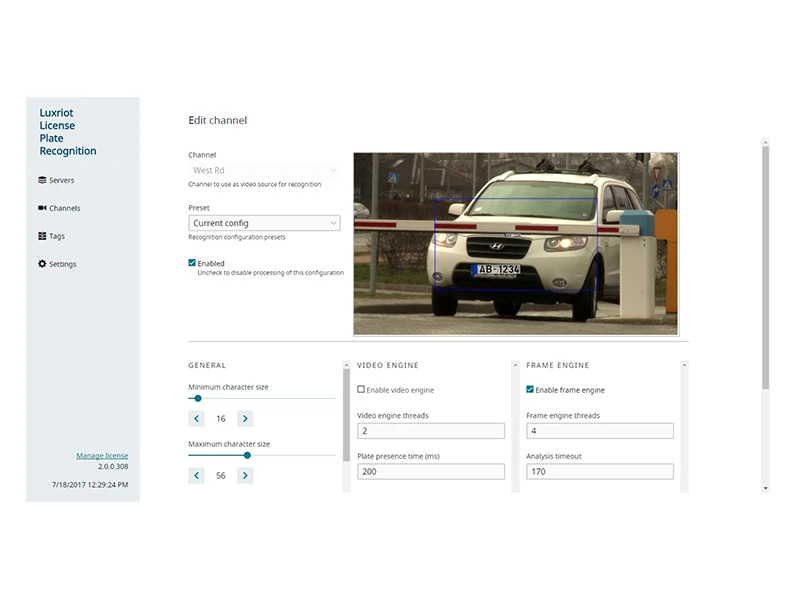The image size is (800, 600).
Task: Click the timestamp 7/18/2017 12:29:24 PM
Action: (x=90, y=485)
